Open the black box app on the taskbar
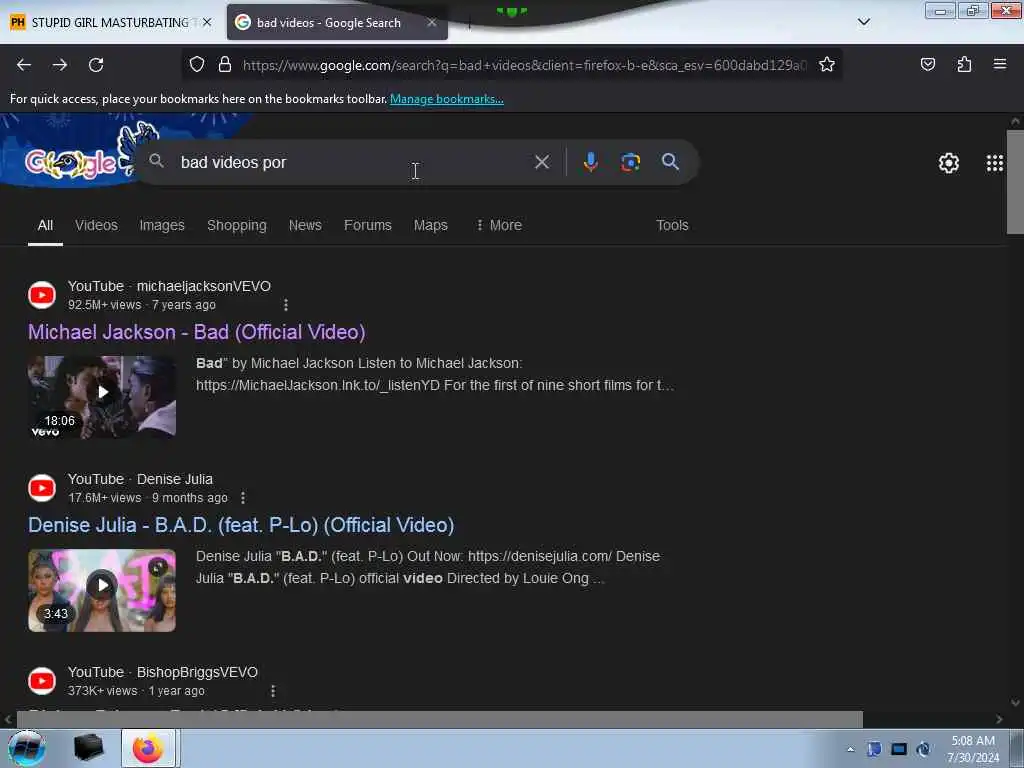Image resolution: width=1024 pixels, height=768 pixels. (88, 748)
